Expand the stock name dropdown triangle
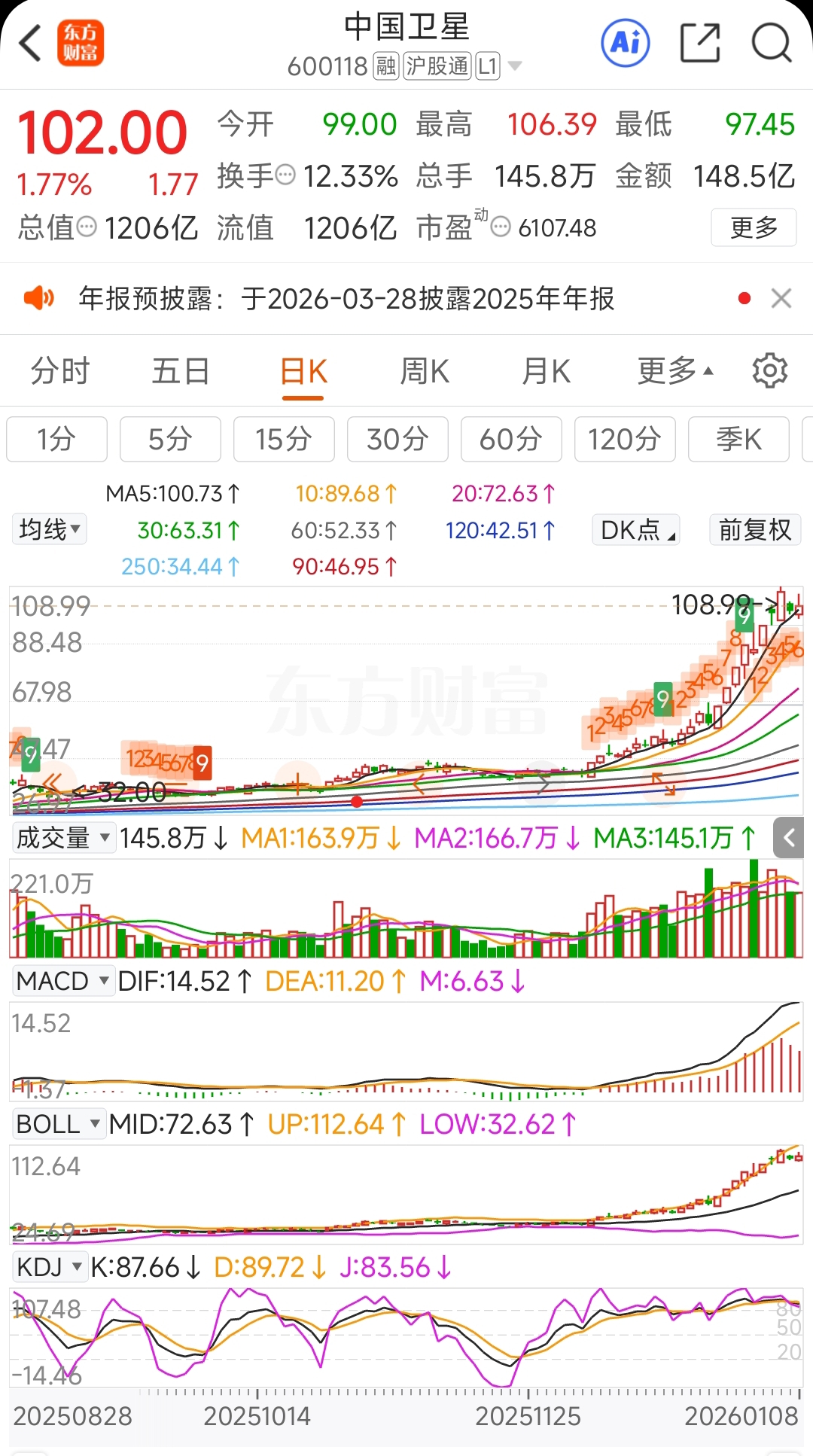The height and width of the screenshot is (1456, 813). pyautogui.click(x=515, y=66)
